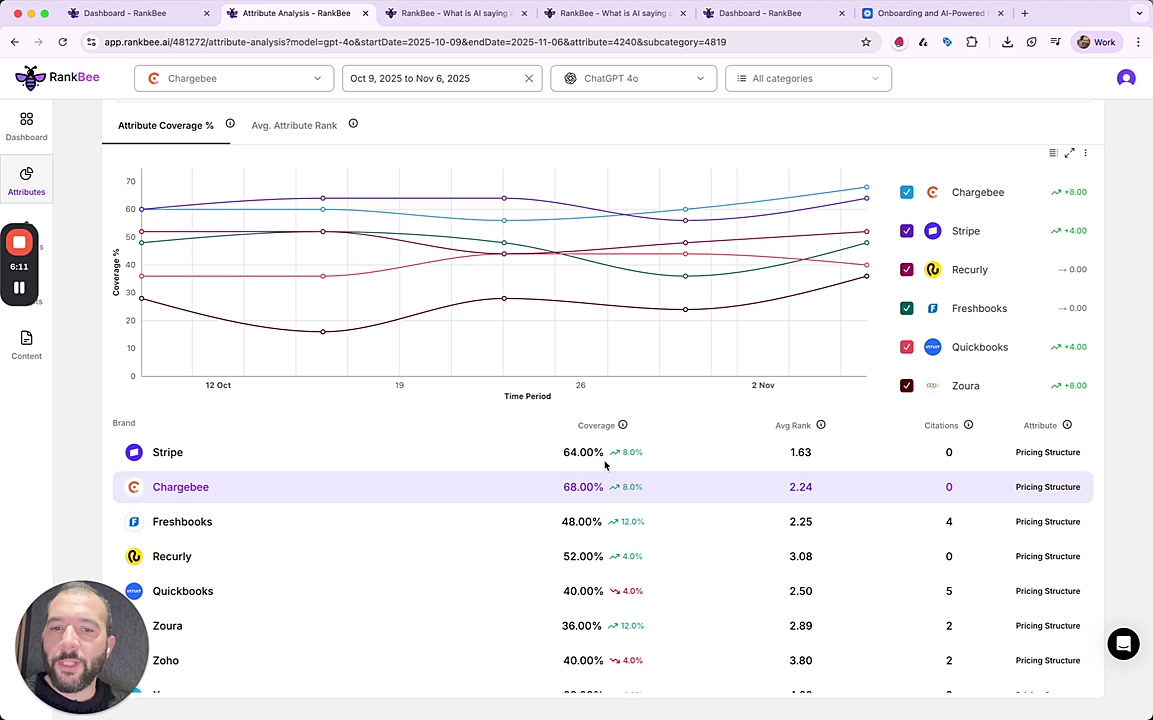The height and width of the screenshot is (720, 1153).
Task: Toggle the Stripe legend checkbox
Action: coord(906,231)
